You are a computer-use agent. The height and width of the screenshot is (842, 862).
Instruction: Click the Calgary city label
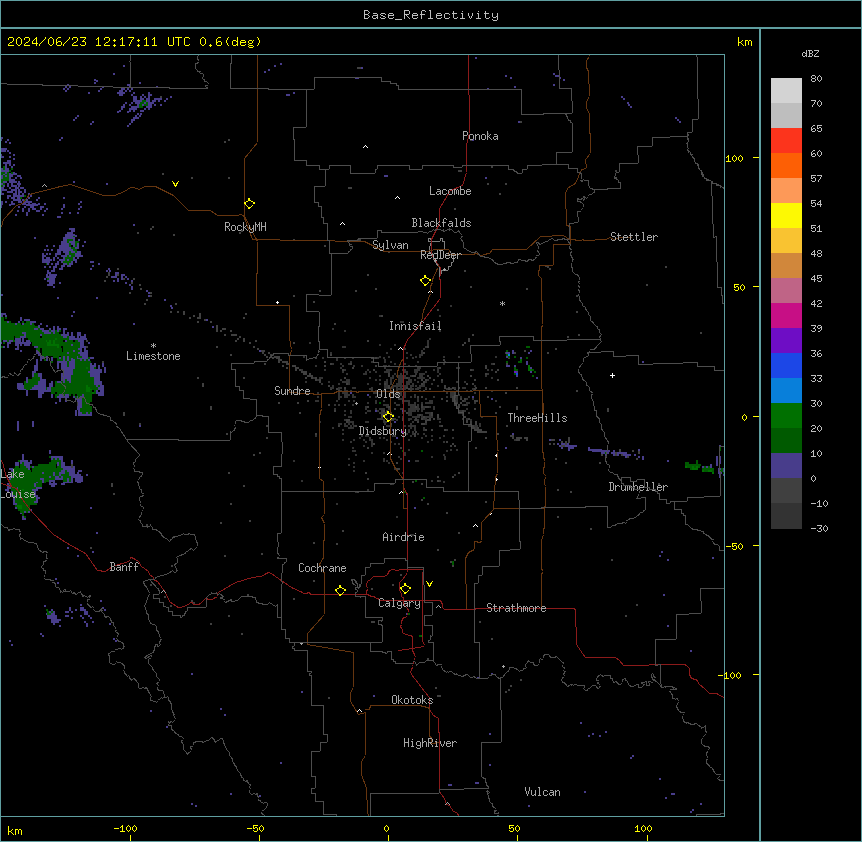399,603
